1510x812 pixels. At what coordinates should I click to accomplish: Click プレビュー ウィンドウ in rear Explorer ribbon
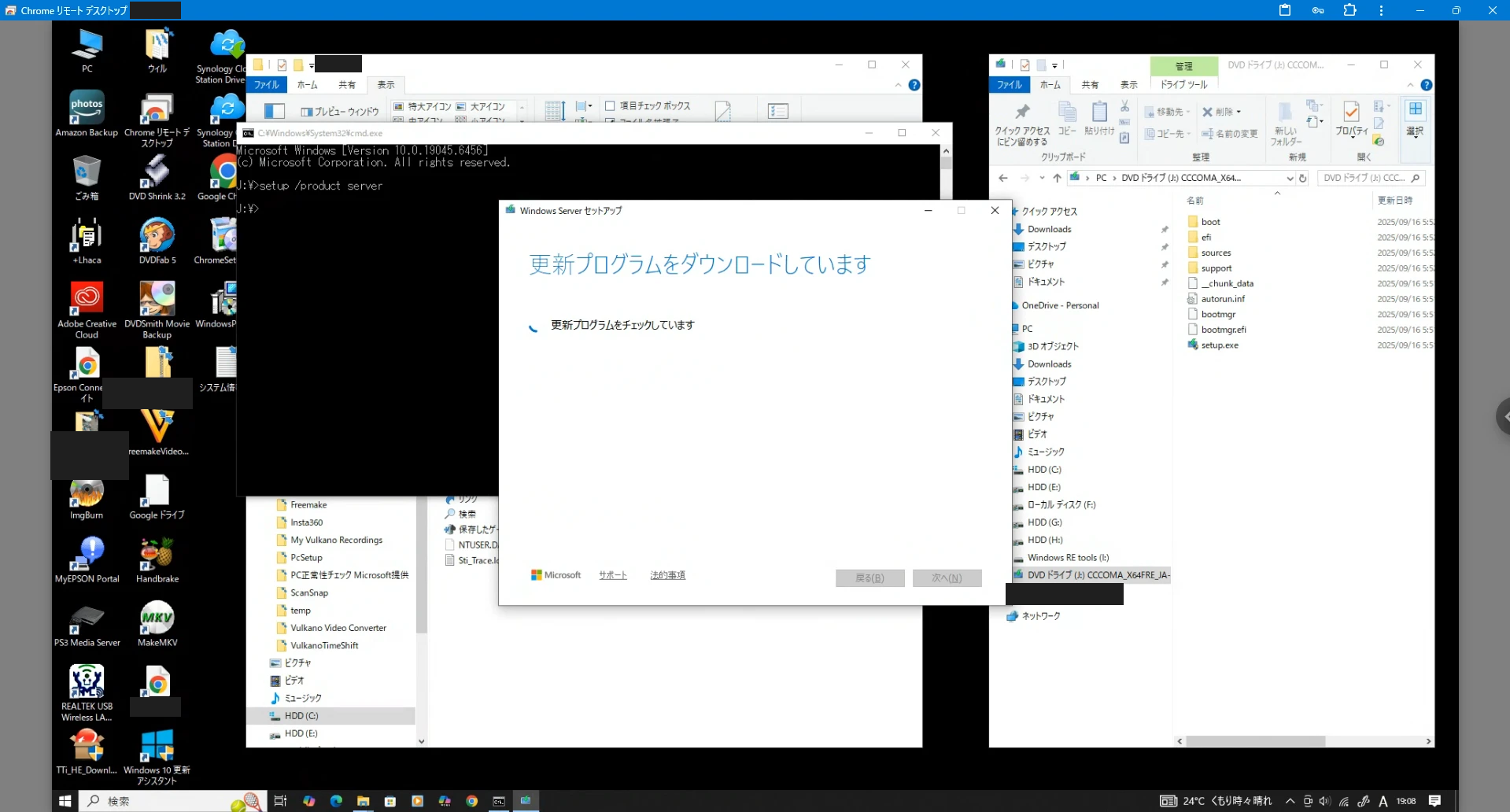pos(340,112)
